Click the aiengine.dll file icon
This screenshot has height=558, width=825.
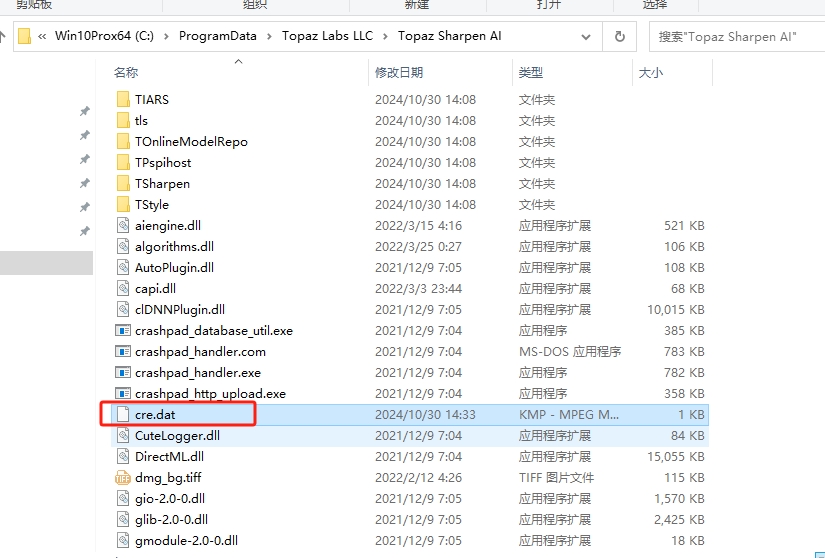click(123, 226)
